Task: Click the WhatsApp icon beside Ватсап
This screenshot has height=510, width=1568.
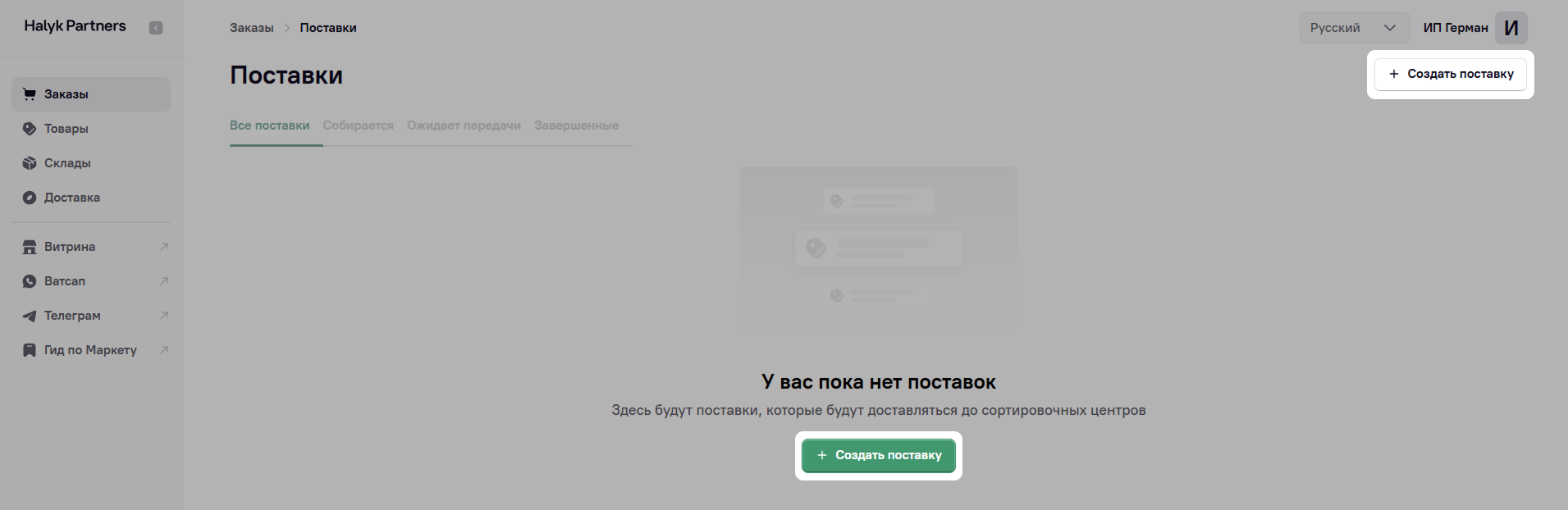Action: pyautogui.click(x=30, y=281)
